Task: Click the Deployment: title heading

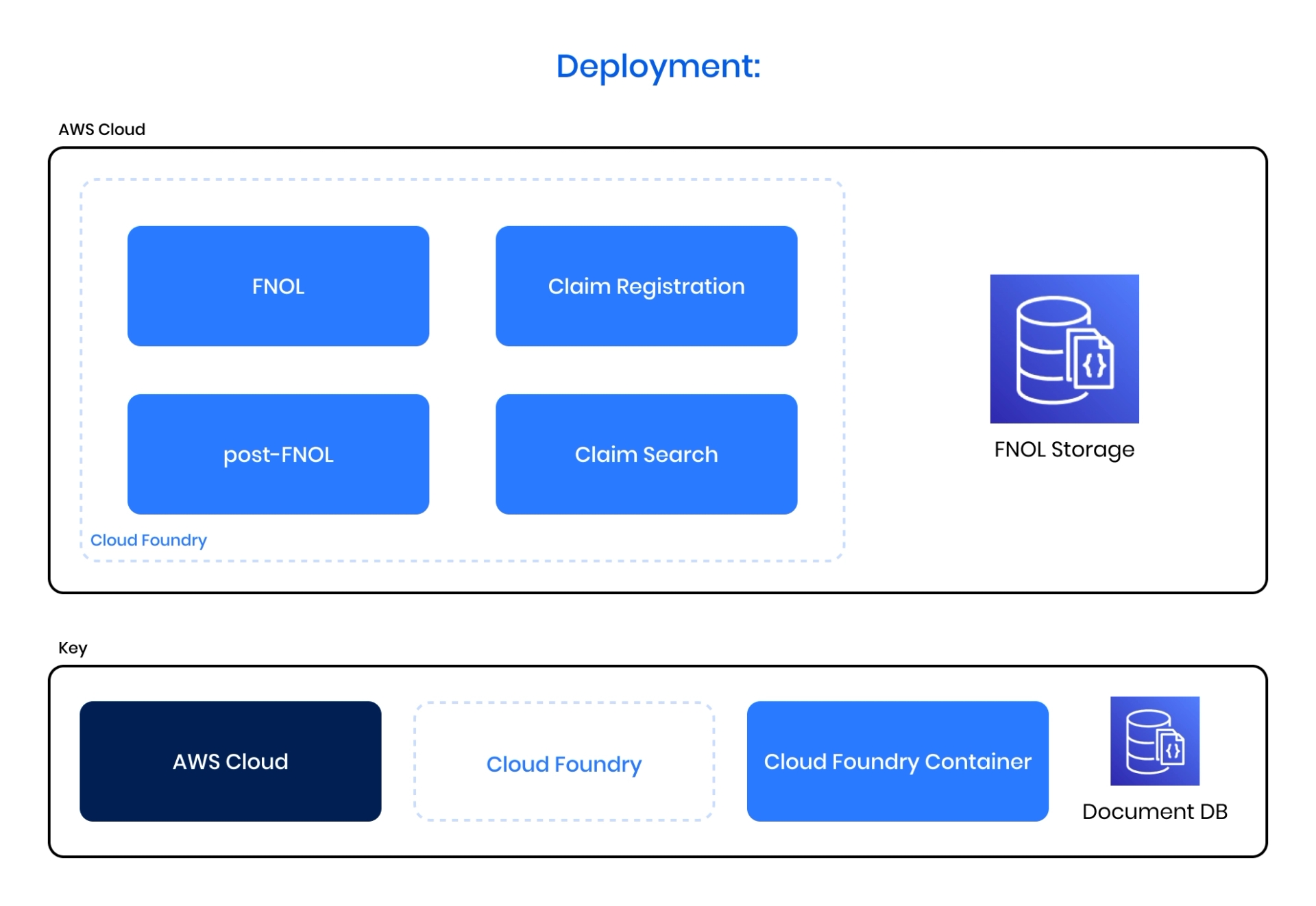Action: coord(658,66)
